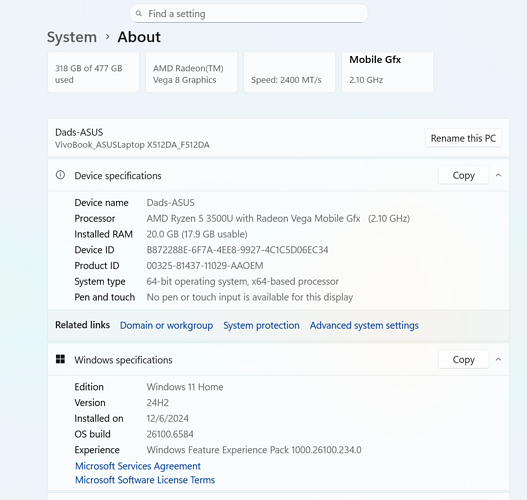Click the Installed on row label
The width and height of the screenshot is (527, 500).
99,418
